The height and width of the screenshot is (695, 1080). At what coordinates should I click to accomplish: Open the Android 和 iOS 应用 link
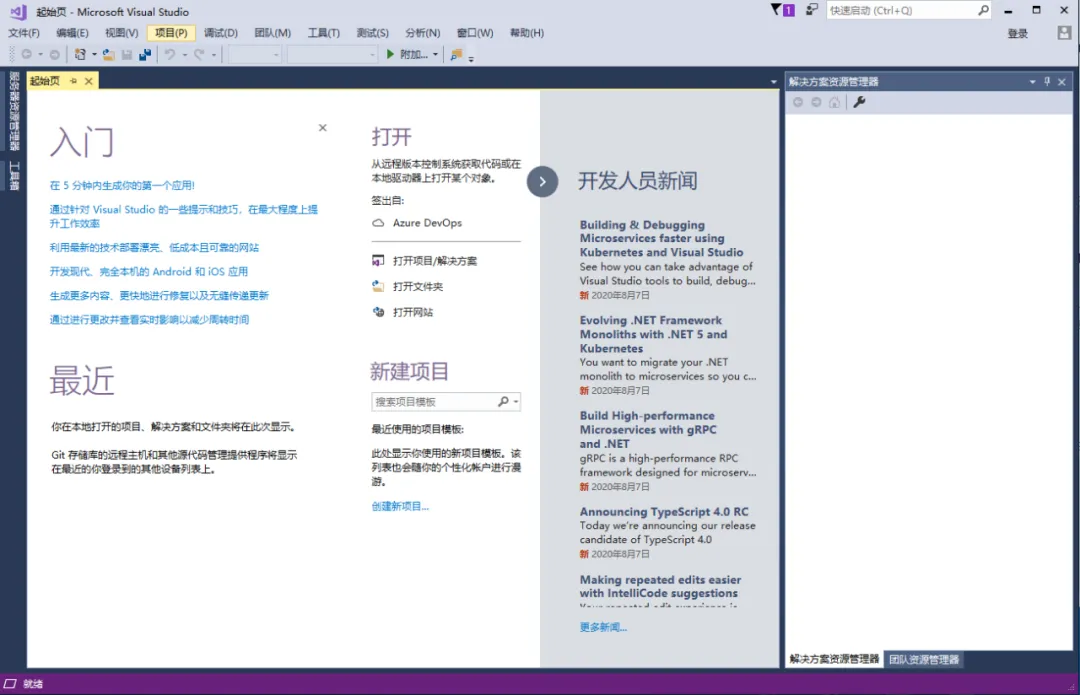pos(149,271)
